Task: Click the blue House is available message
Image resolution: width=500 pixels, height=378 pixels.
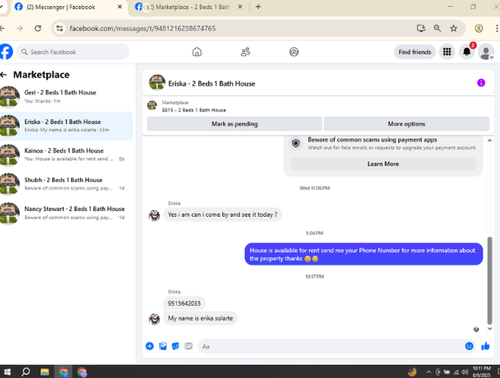Action: point(364,254)
